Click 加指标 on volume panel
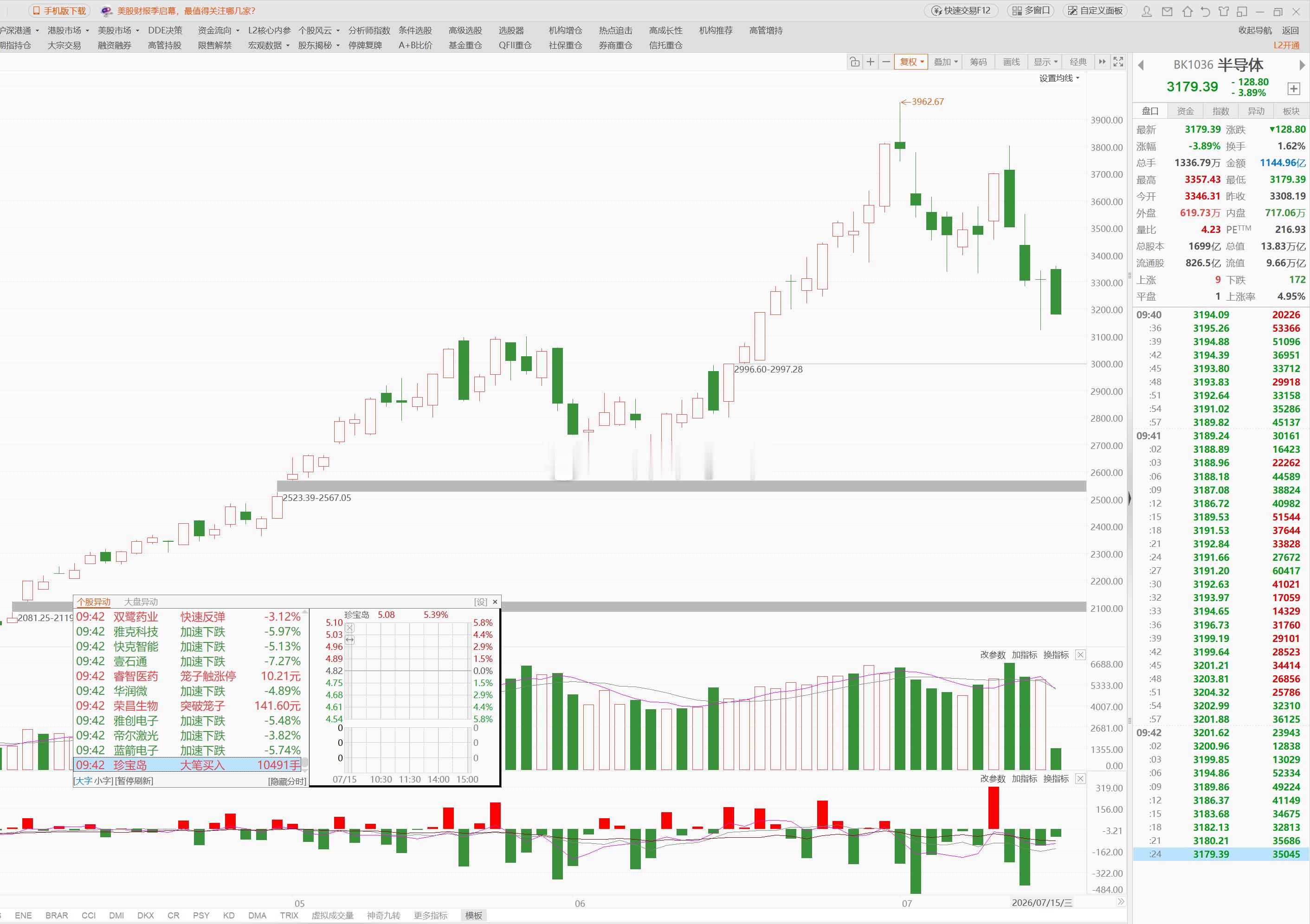The image size is (1310, 924). click(x=1024, y=655)
